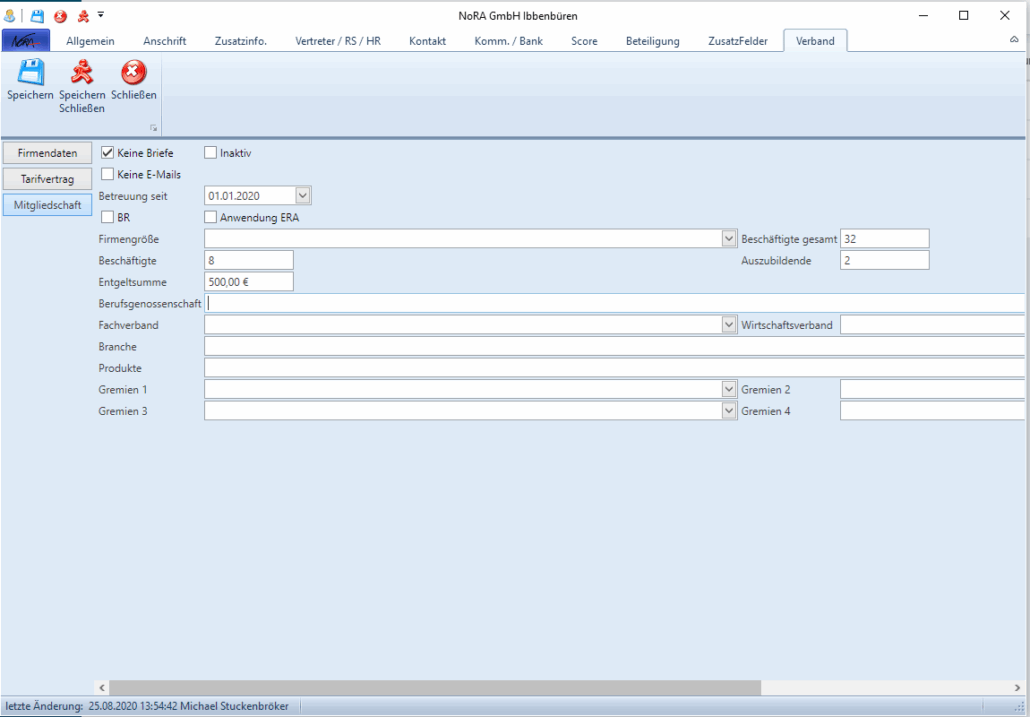1030x717 pixels.
Task: Expand the Firmengröße dropdown list
Action: (728, 239)
